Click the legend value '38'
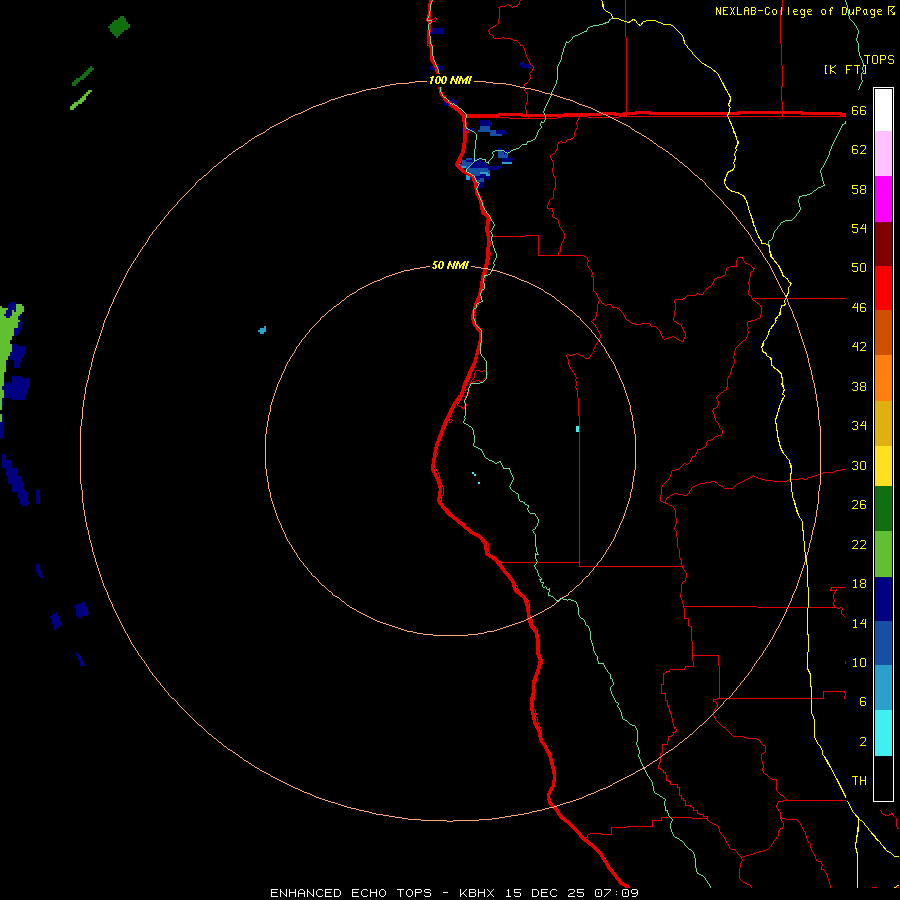Viewport: 900px width, 900px height. pos(859,386)
